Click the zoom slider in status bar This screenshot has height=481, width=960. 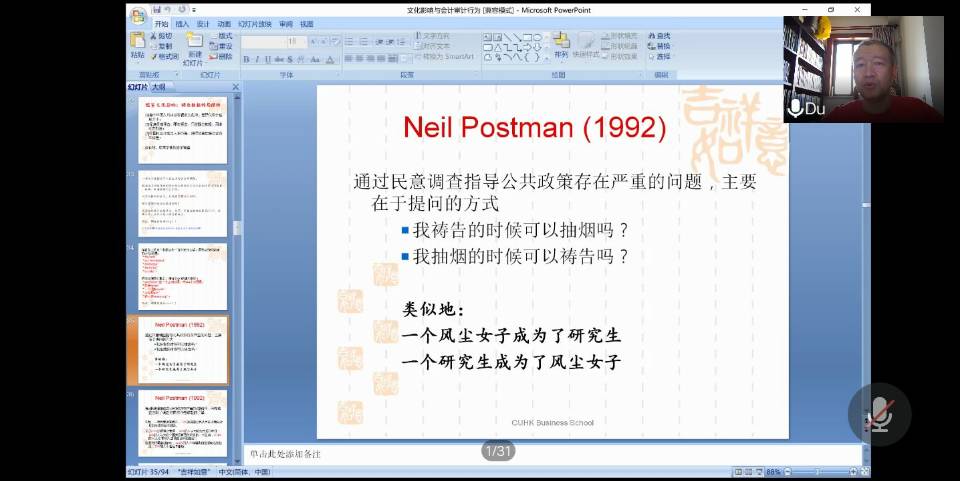(820, 471)
